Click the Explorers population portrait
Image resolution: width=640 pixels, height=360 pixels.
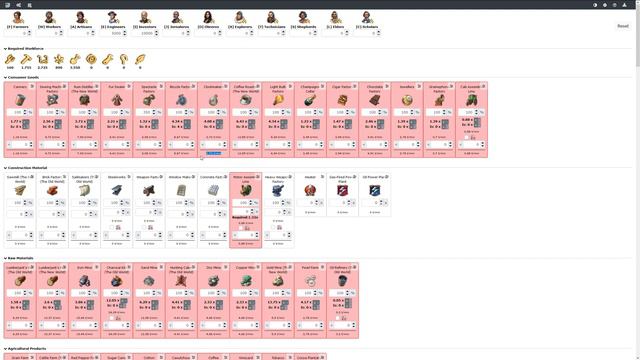click(240, 17)
